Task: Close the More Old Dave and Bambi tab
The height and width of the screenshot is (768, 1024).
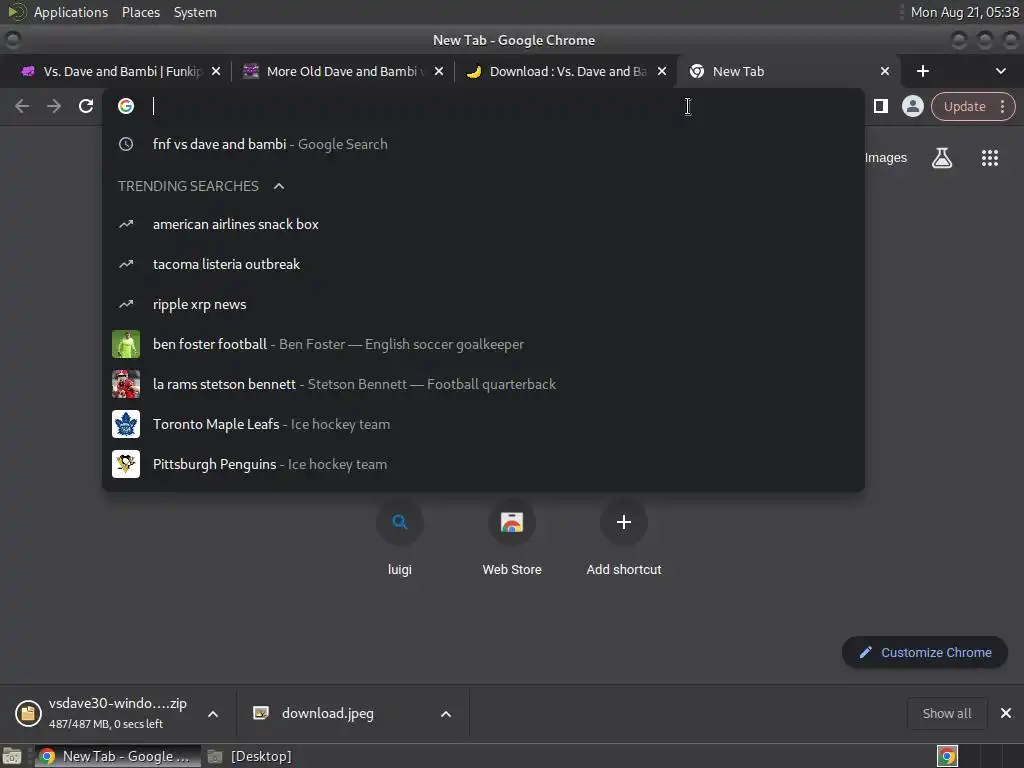Action: tap(439, 71)
